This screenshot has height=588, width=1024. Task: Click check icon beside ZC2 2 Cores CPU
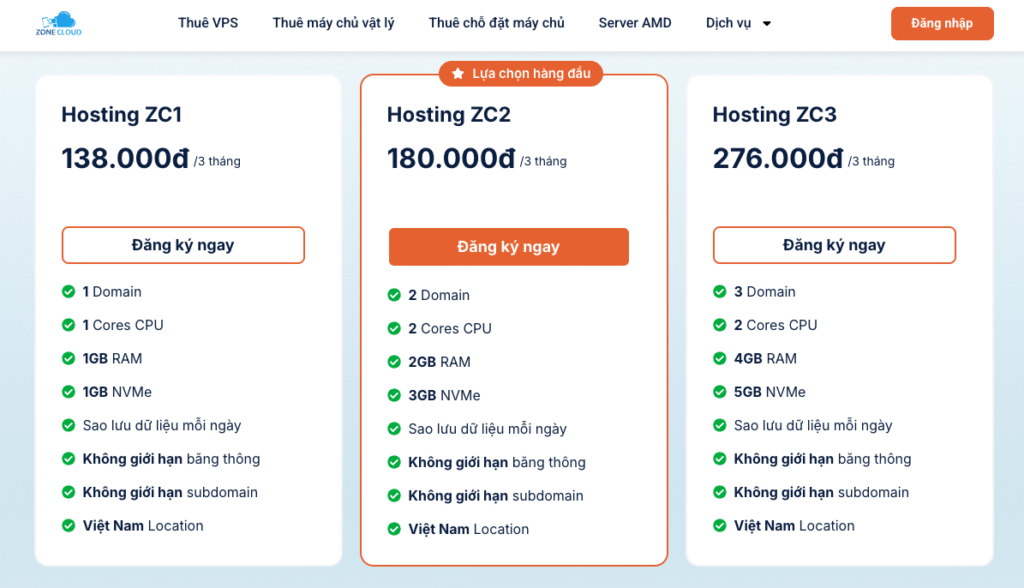click(x=394, y=328)
